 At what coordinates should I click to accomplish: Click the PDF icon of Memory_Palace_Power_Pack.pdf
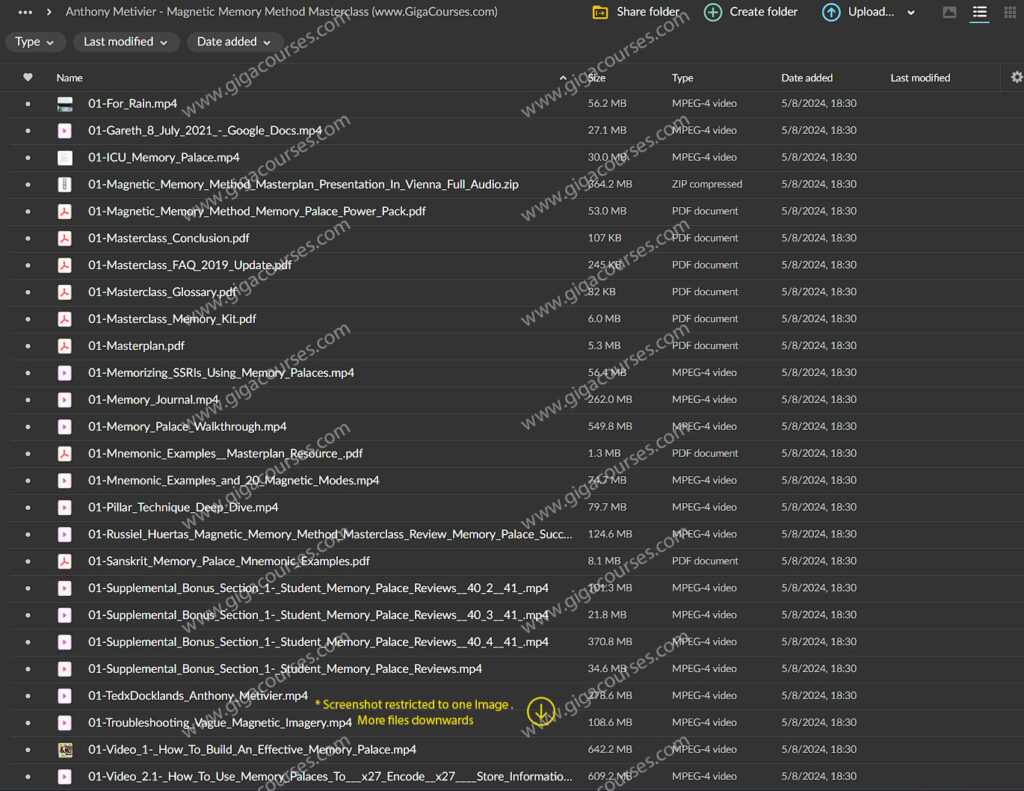point(65,212)
